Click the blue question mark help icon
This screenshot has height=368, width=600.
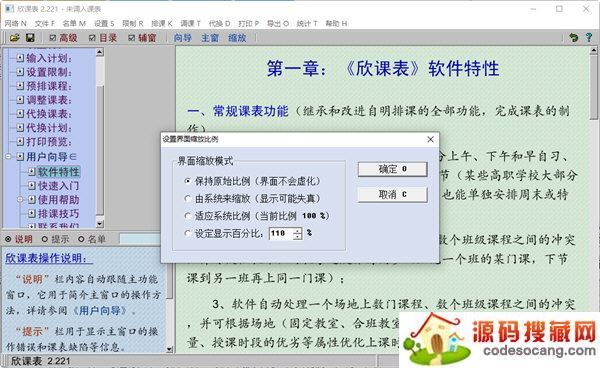[x=589, y=37]
